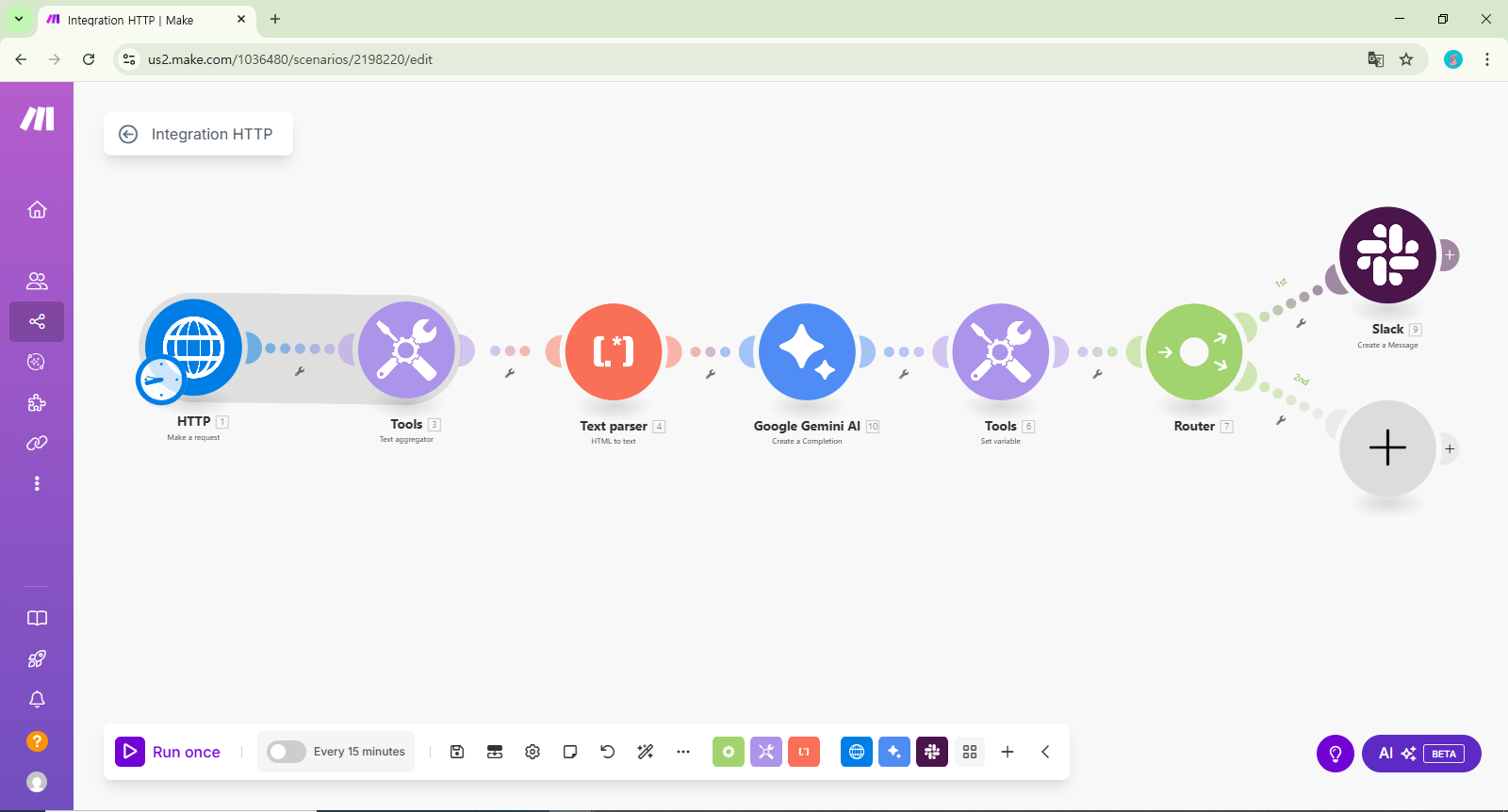Open the Google Gemini AI module
The image size is (1508, 812).
[x=807, y=351]
